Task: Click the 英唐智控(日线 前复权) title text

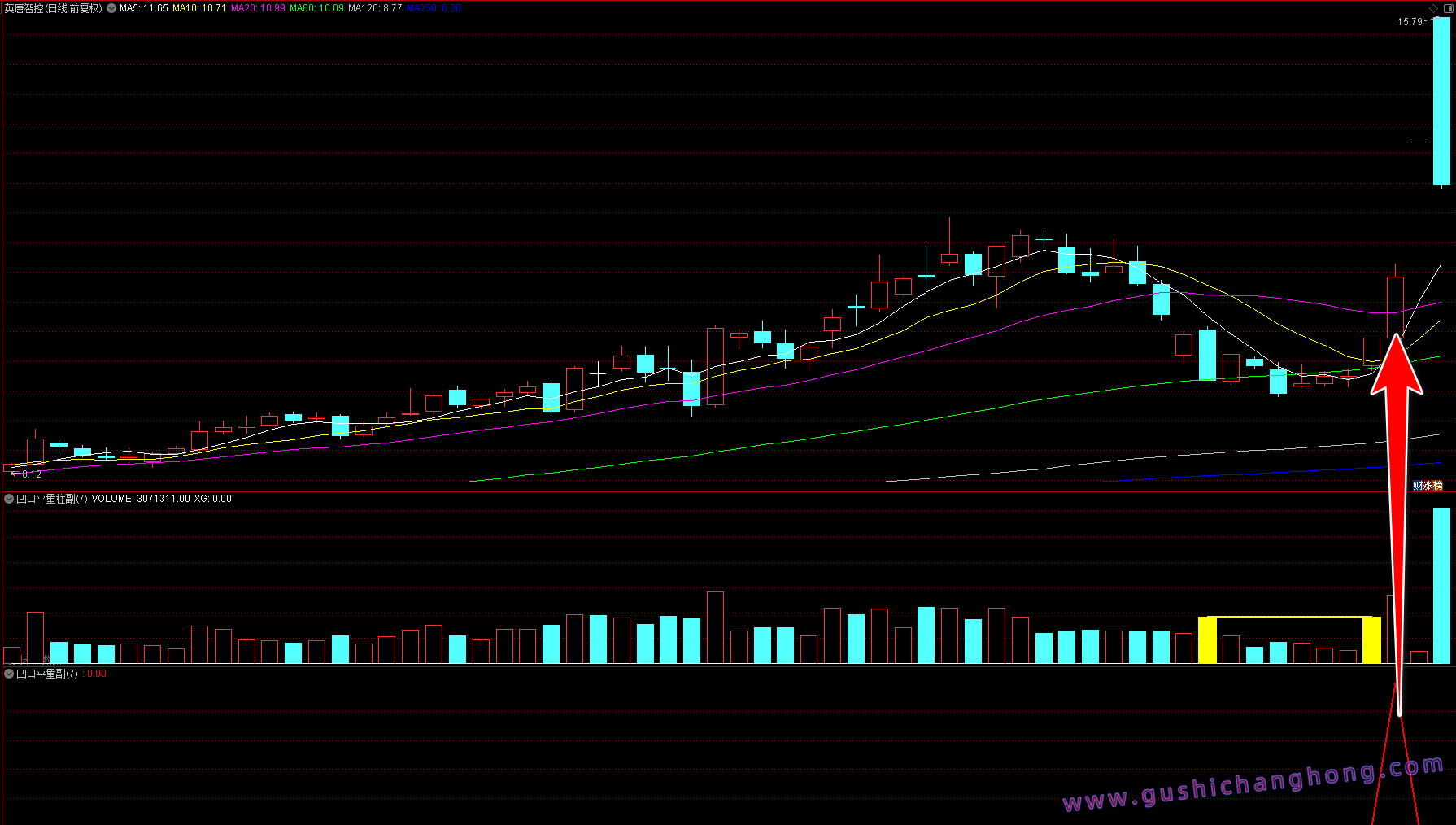Action: (54, 8)
